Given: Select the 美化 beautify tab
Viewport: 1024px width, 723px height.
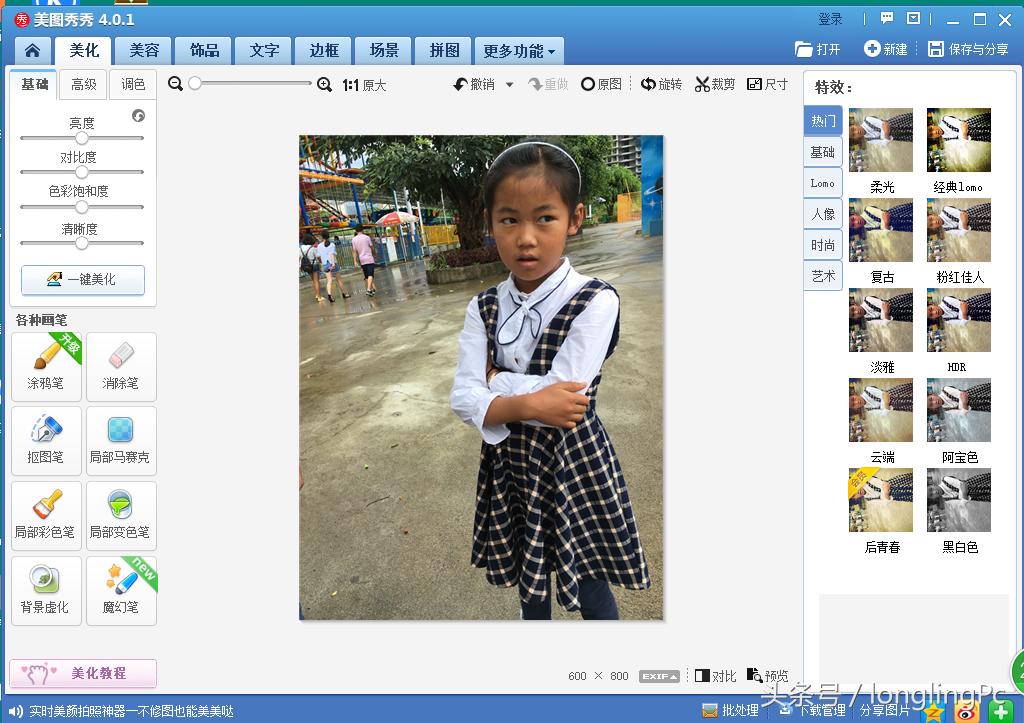Looking at the screenshot, I should [x=84, y=50].
